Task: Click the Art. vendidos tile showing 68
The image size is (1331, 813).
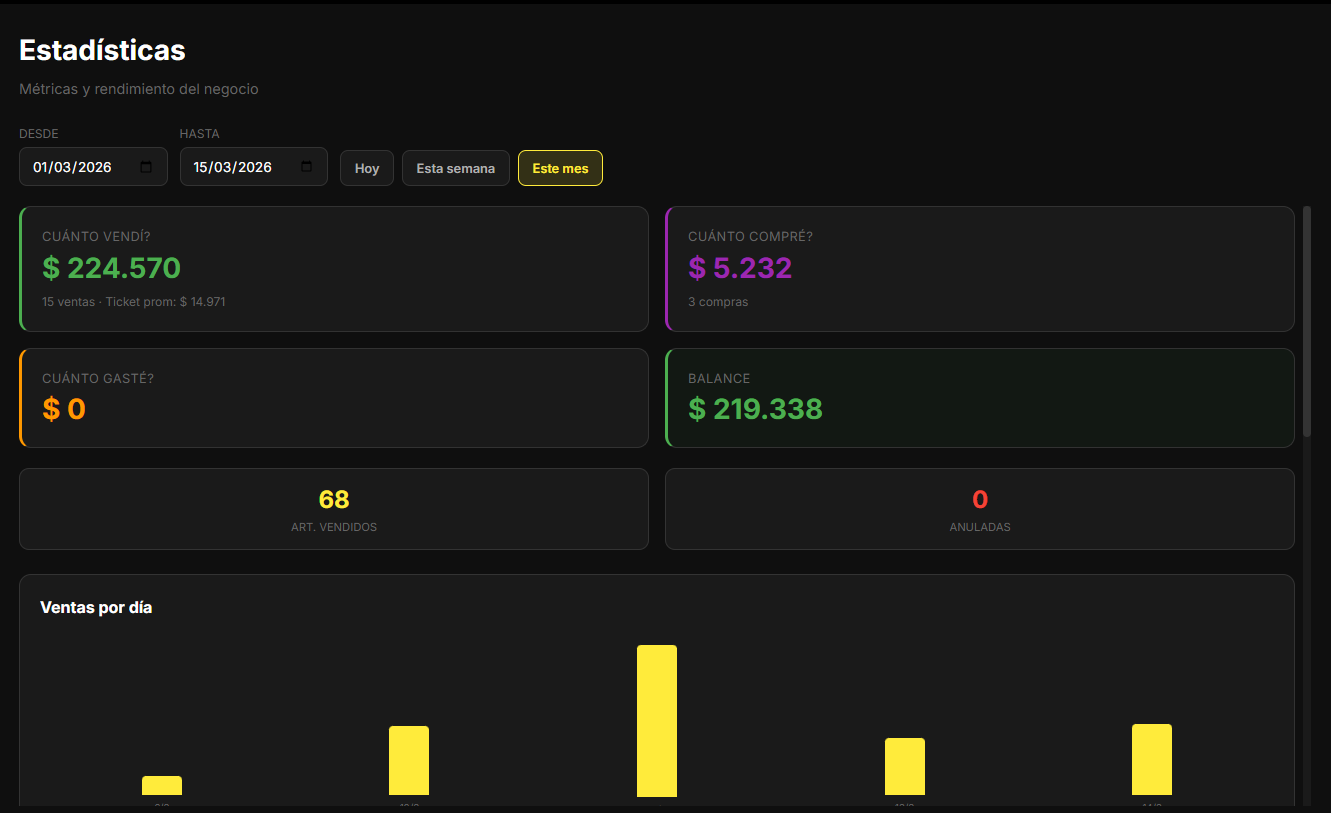Action: pos(334,509)
